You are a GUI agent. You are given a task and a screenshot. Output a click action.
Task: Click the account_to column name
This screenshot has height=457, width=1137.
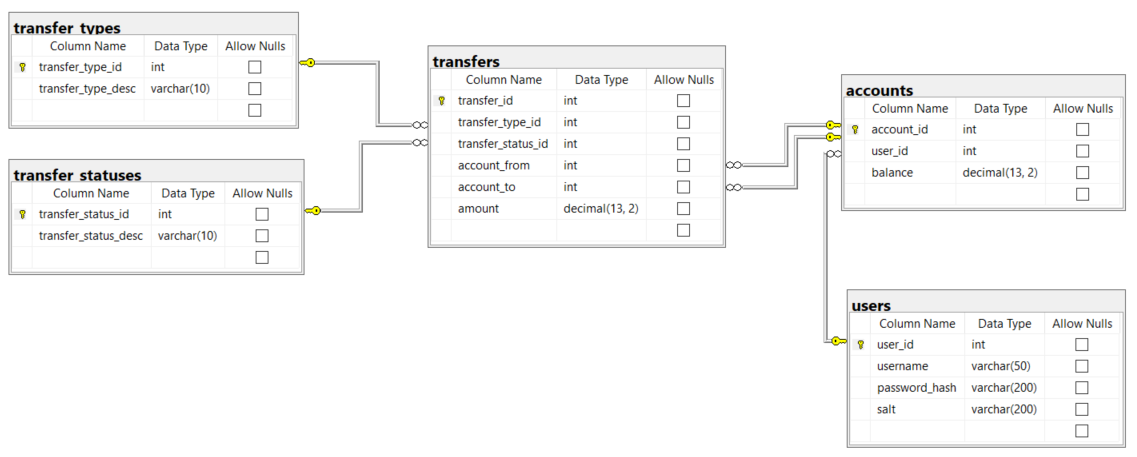(x=487, y=187)
